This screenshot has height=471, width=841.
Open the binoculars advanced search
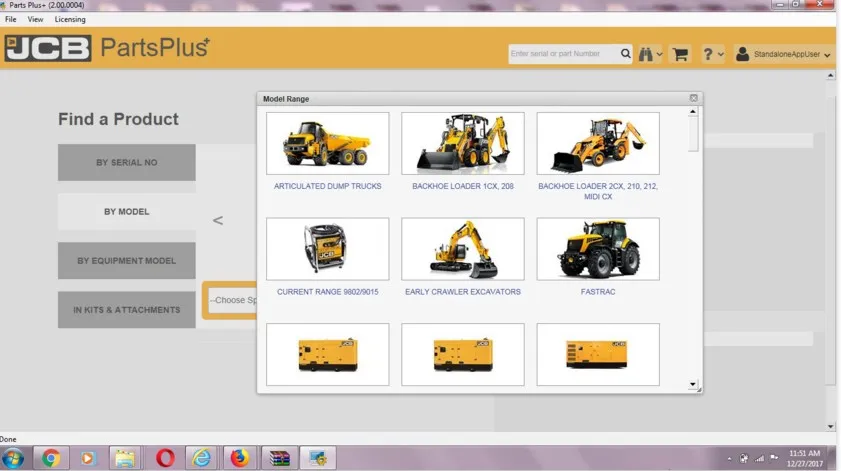point(650,54)
